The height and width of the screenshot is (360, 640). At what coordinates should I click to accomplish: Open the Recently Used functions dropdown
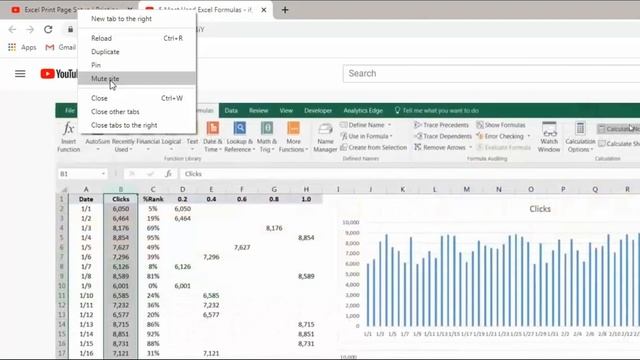click(123, 145)
